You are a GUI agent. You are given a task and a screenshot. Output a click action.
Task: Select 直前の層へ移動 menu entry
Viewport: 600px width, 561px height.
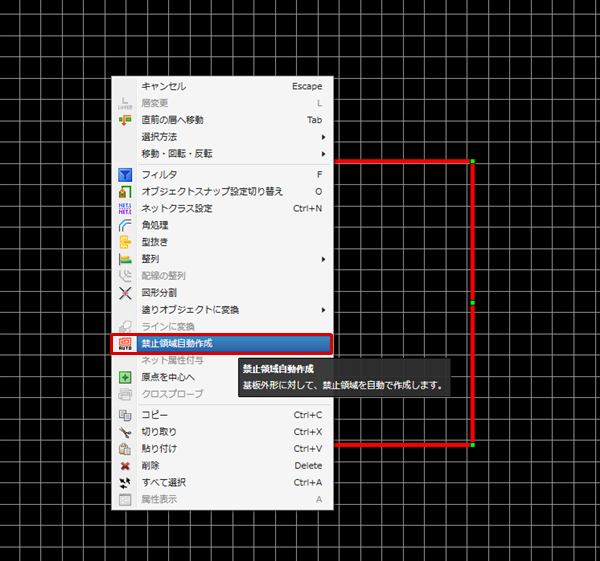point(222,120)
